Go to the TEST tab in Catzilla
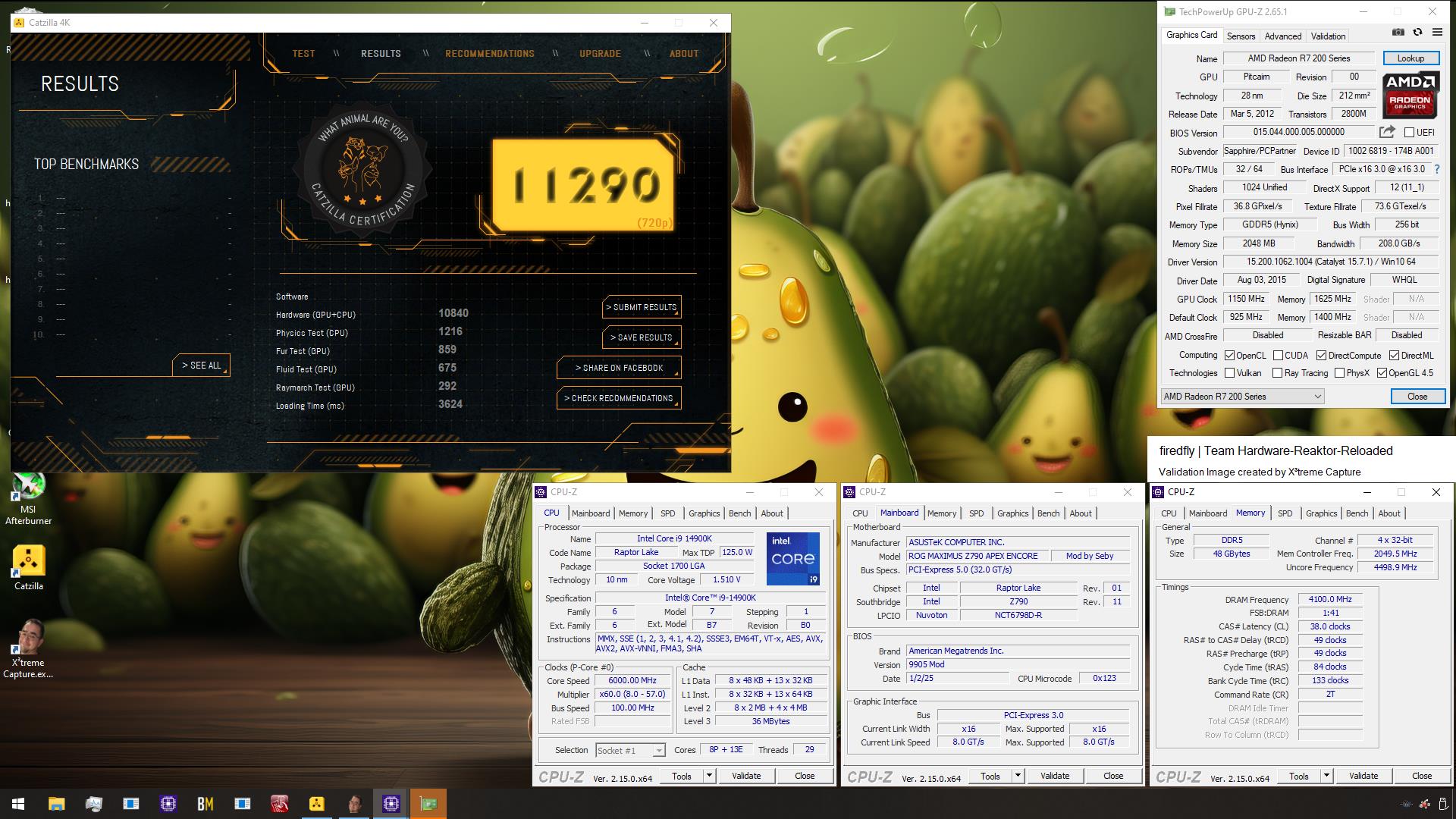The width and height of the screenshot is (1456, 819). coord(303,53)
